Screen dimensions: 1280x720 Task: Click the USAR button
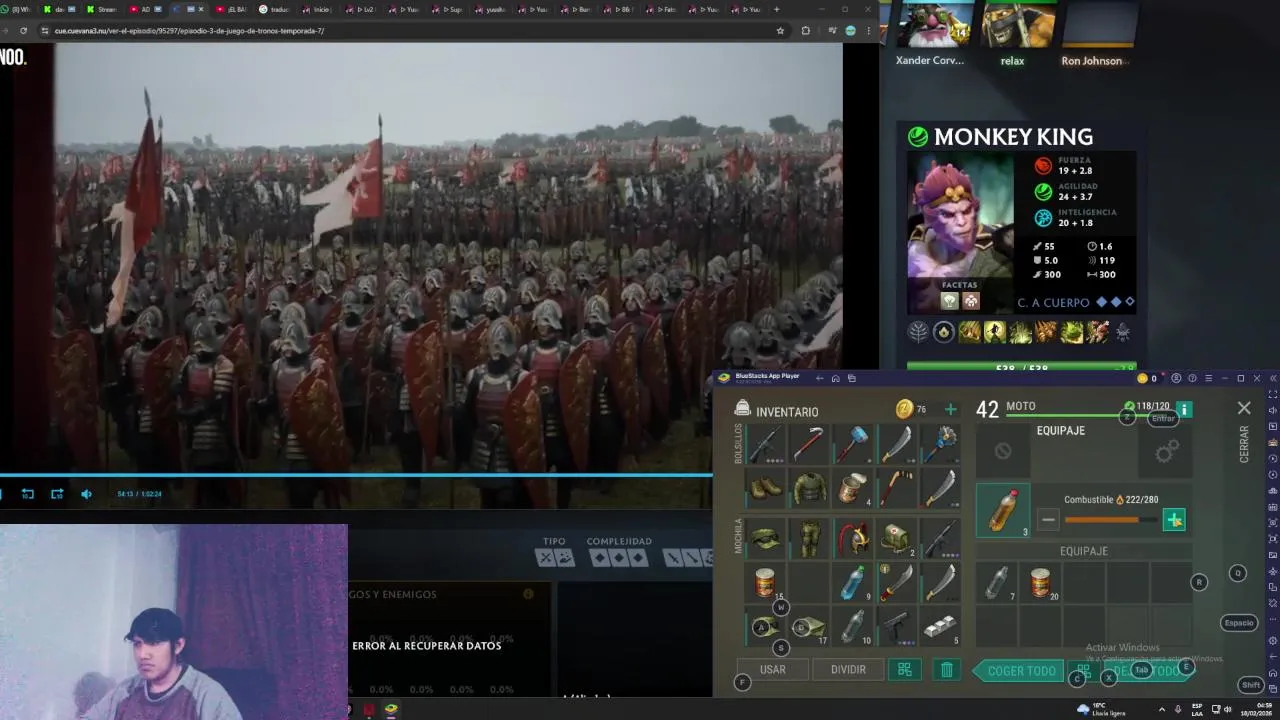(773, 670)
